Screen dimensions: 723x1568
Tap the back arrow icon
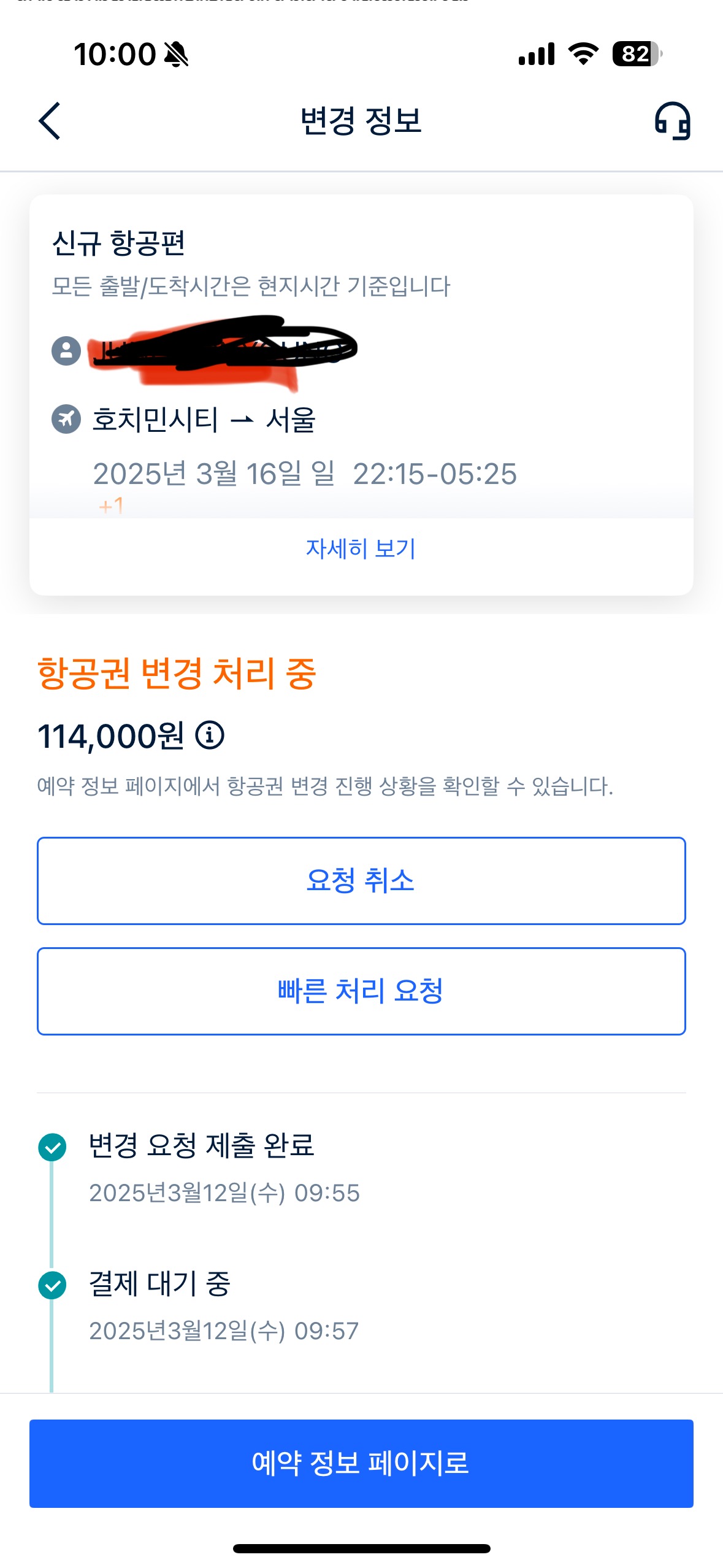tap(50, 121)
